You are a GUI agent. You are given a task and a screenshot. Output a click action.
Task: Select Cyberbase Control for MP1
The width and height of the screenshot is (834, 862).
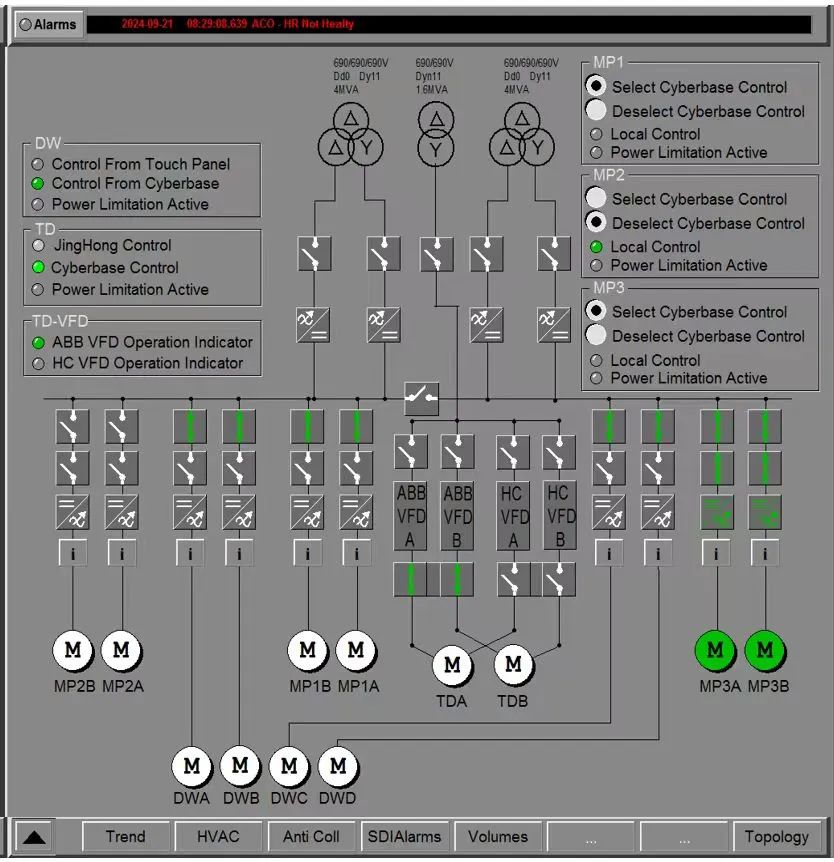[x=596, y=87]
